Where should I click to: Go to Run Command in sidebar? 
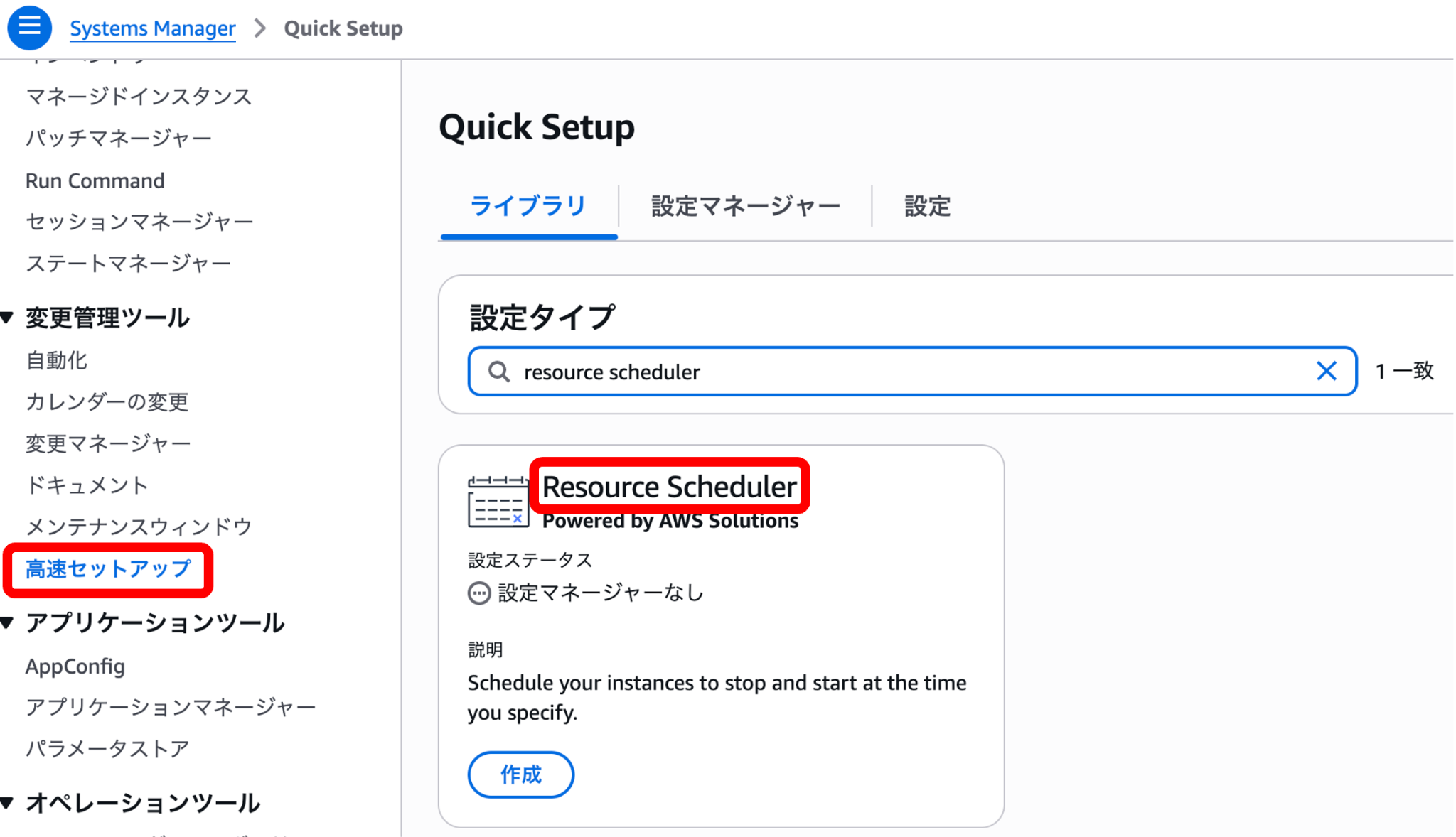[95, 180]
